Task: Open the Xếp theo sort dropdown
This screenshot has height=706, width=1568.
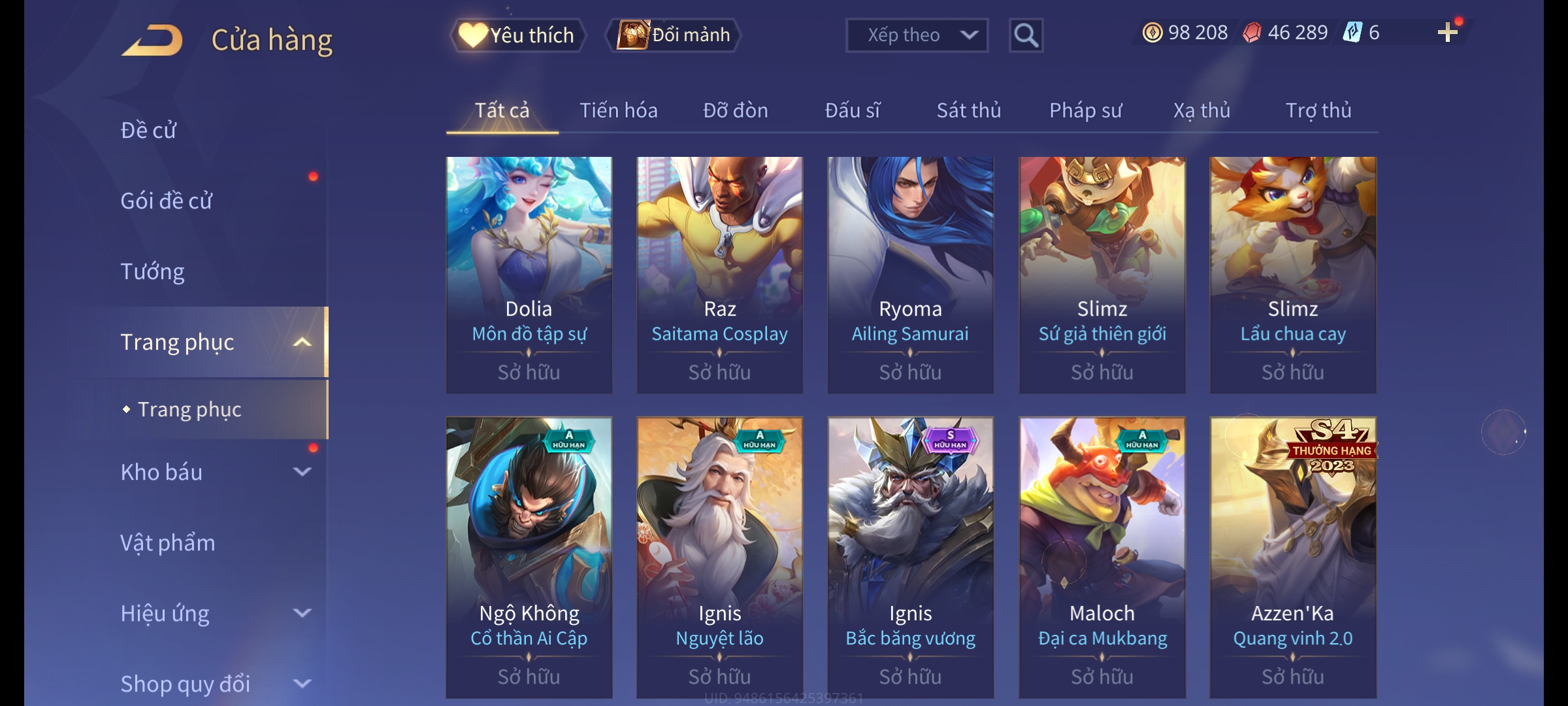Action: [x=917, y=35]
